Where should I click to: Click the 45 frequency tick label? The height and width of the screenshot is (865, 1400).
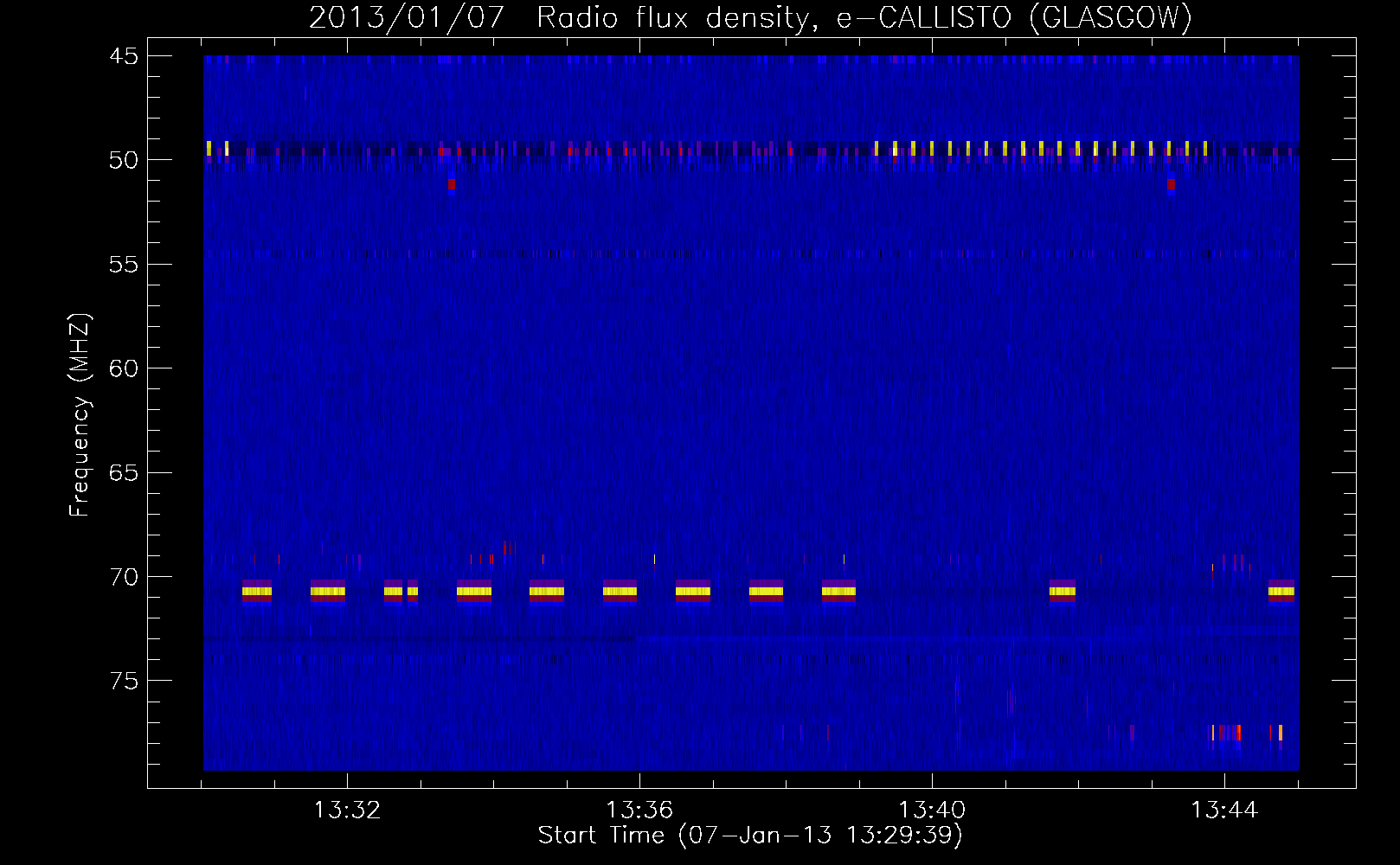tap(124, 56)
